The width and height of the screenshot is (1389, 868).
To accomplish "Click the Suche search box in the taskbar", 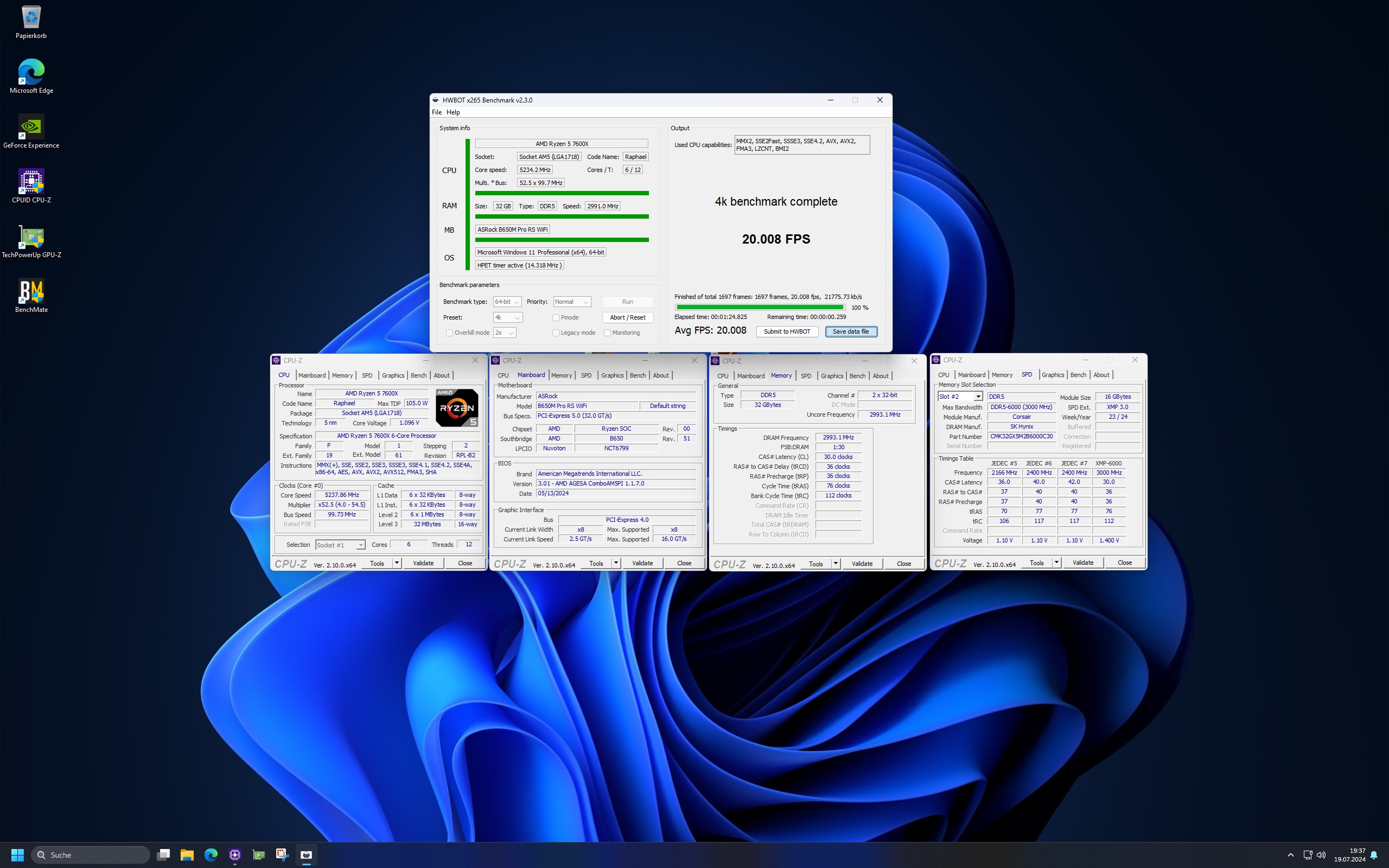I will (91, 855).
